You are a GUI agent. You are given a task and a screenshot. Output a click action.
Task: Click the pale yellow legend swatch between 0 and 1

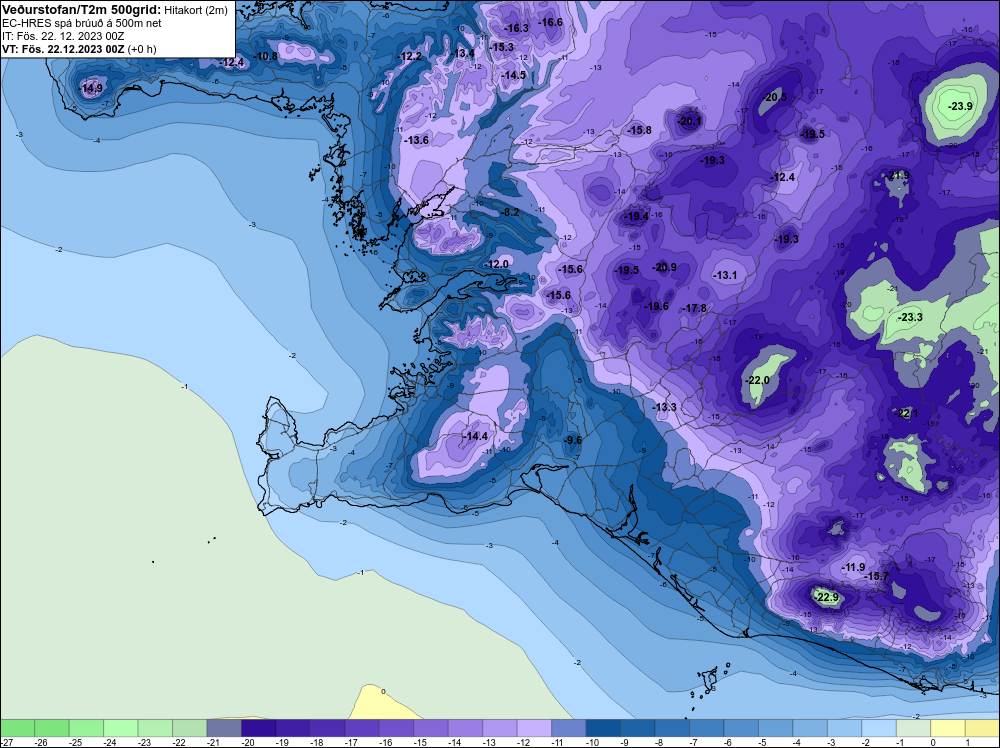coord(947,728)
